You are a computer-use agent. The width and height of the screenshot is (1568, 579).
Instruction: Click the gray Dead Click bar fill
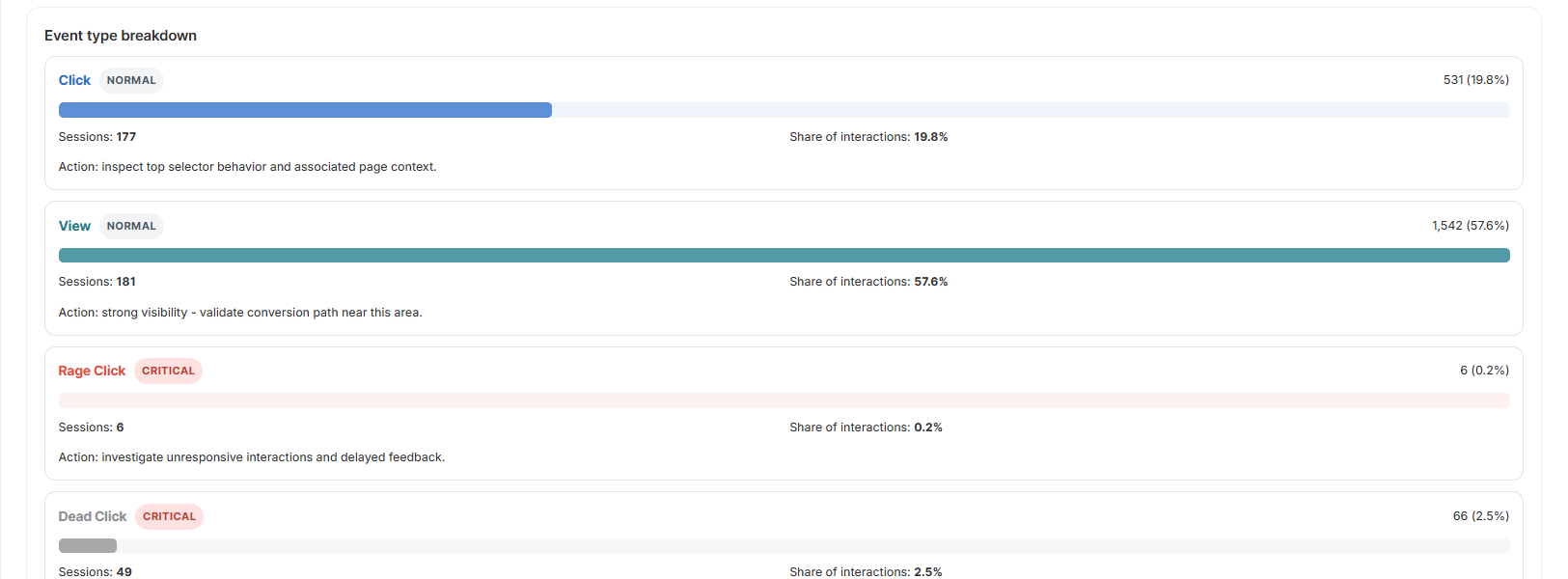(x=88, y=545)
